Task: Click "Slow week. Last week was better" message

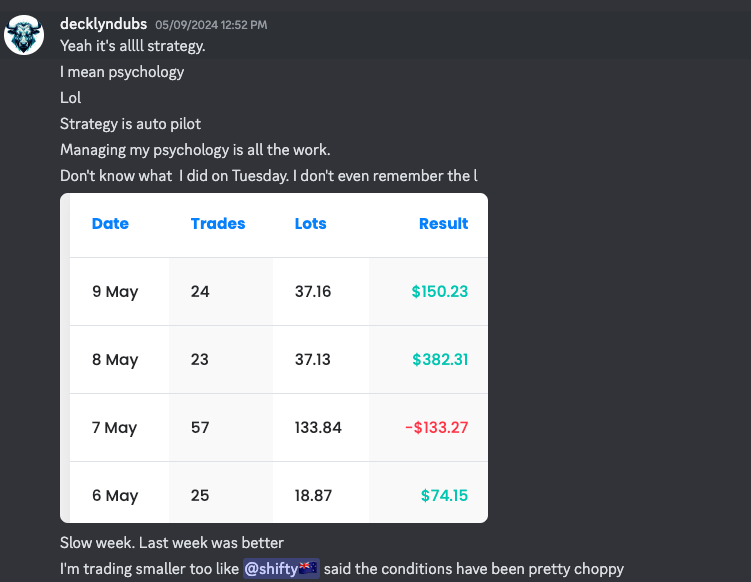Action: (172, 543)
